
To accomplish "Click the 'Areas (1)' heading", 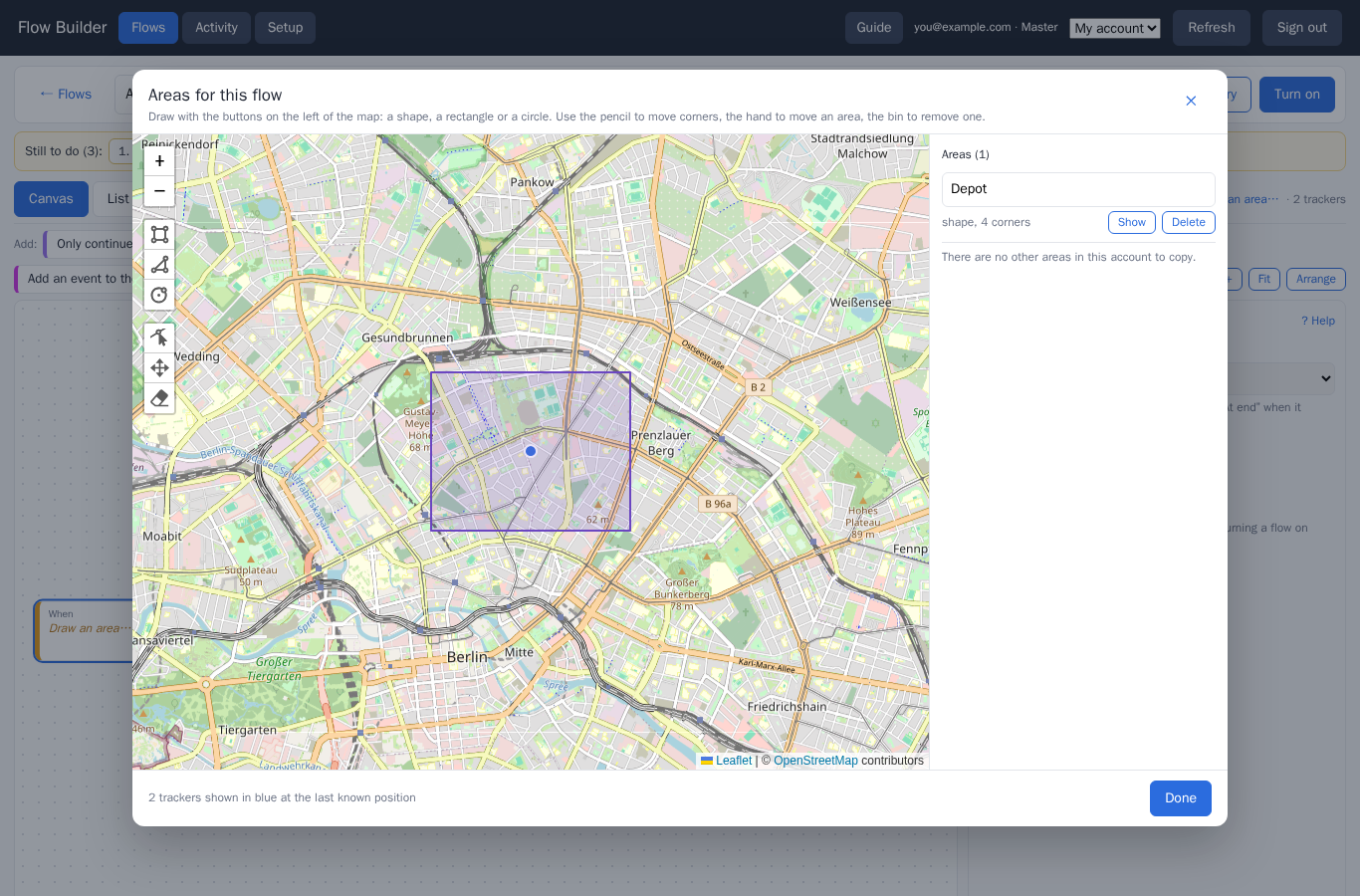I will point(966,154).
